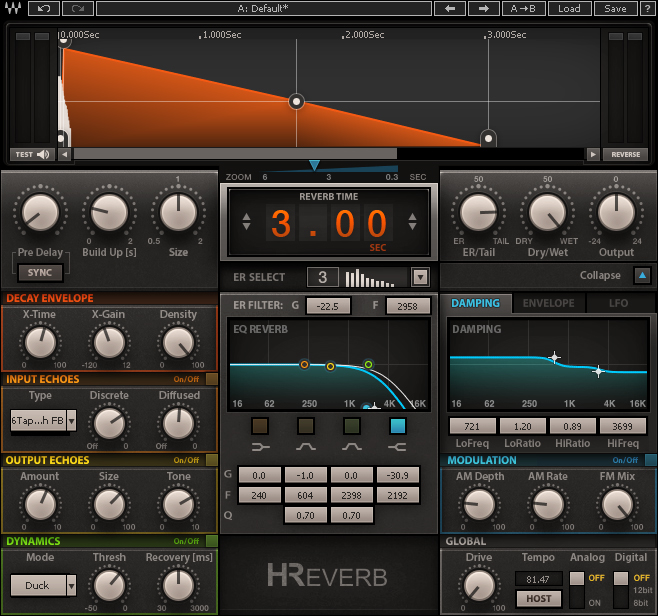The width and height of the screenshot is (658, 616).
Task: Click the reverb end-time handle
Action: coord(488,138)
